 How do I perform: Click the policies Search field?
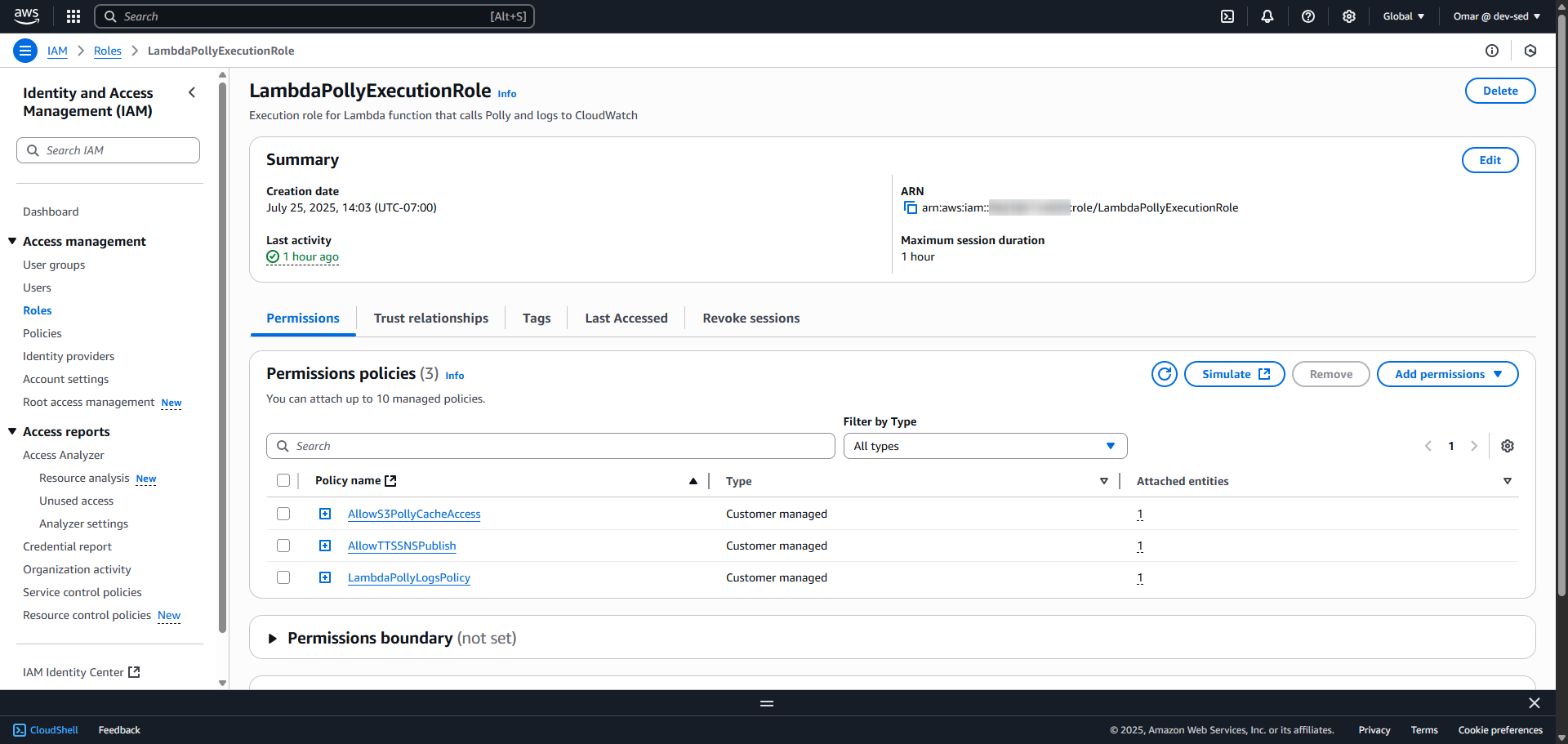pyautogui.click(x=550, y=446)
